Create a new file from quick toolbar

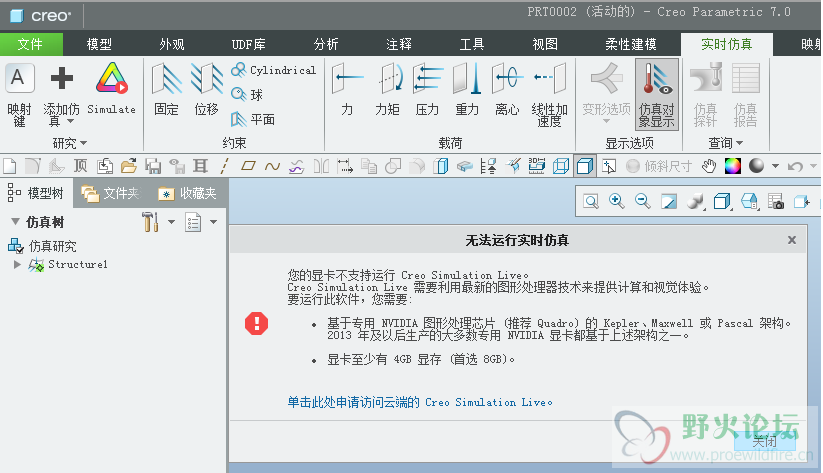click(x=9, y=166)
